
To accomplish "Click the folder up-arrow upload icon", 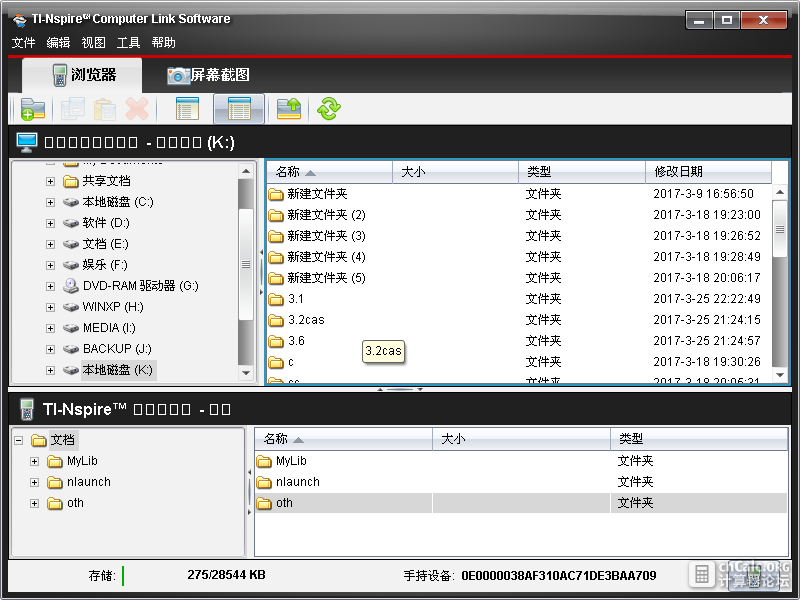I will click(289, 109).
